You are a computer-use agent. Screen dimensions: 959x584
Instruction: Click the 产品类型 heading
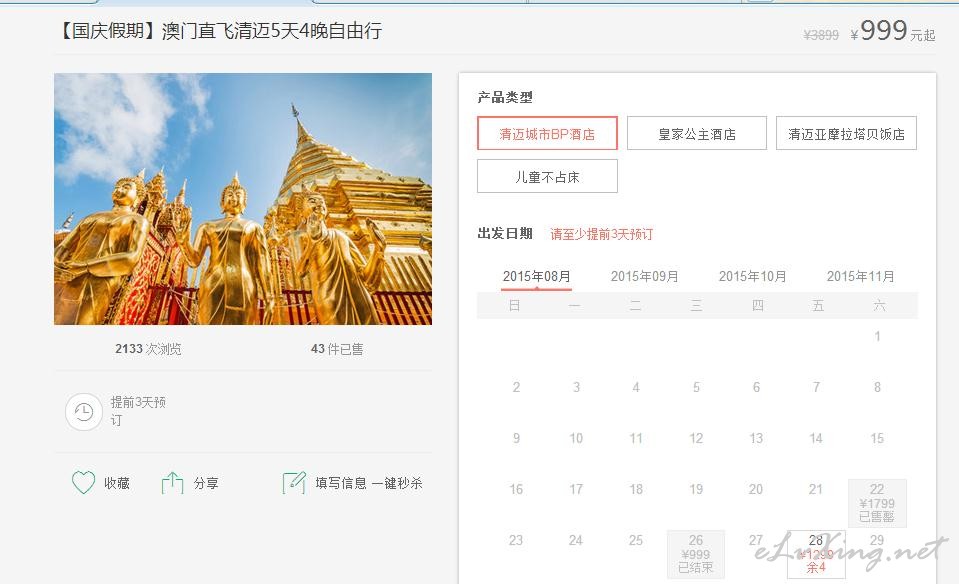505,97
